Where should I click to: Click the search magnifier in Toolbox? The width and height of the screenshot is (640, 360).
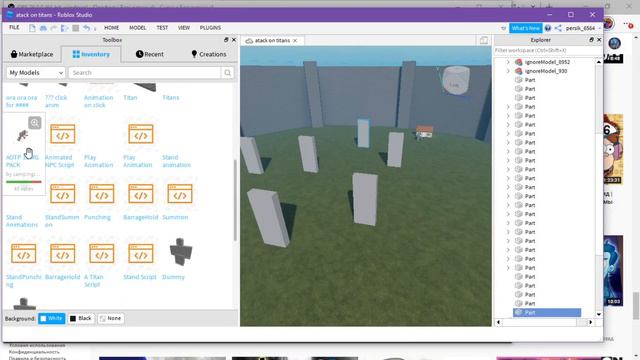(x=227, y=73)
